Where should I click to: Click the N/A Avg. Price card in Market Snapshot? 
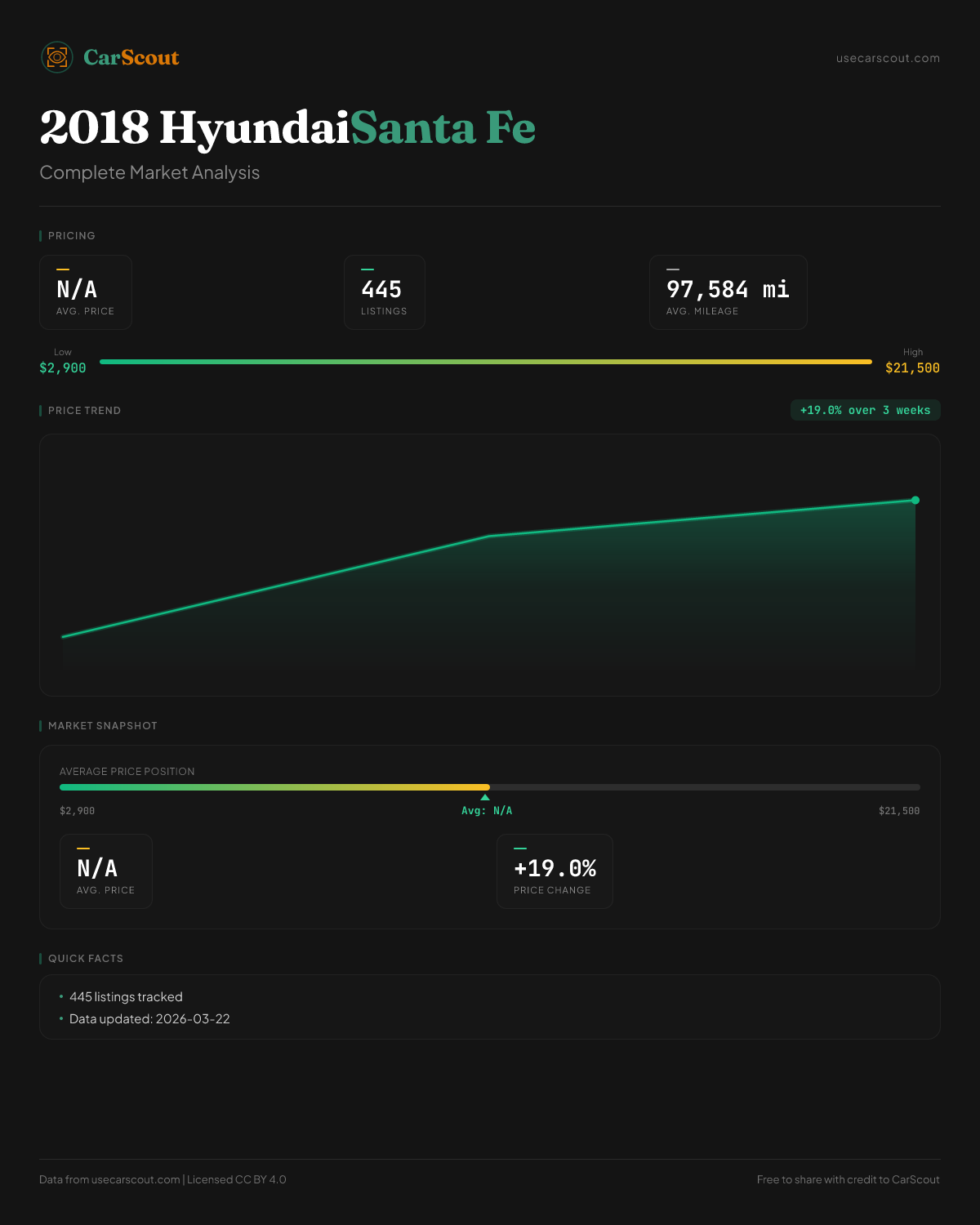tap(106, 871)
